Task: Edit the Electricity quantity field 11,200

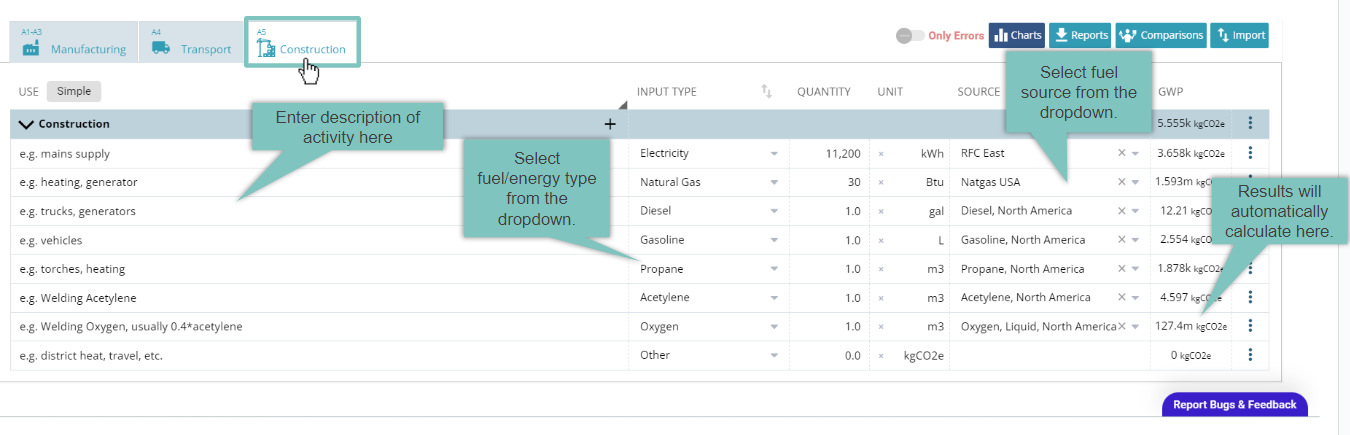Action: tap(828, 154)
